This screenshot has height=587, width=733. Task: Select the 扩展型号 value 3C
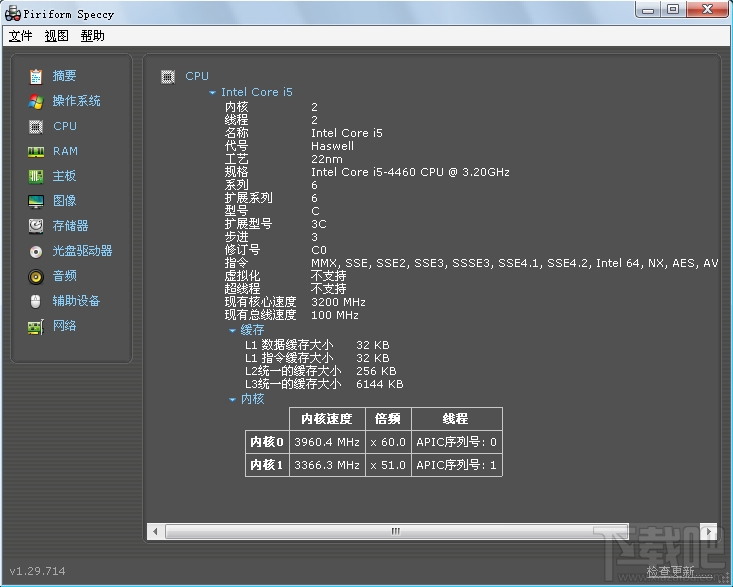pos(319,224)
